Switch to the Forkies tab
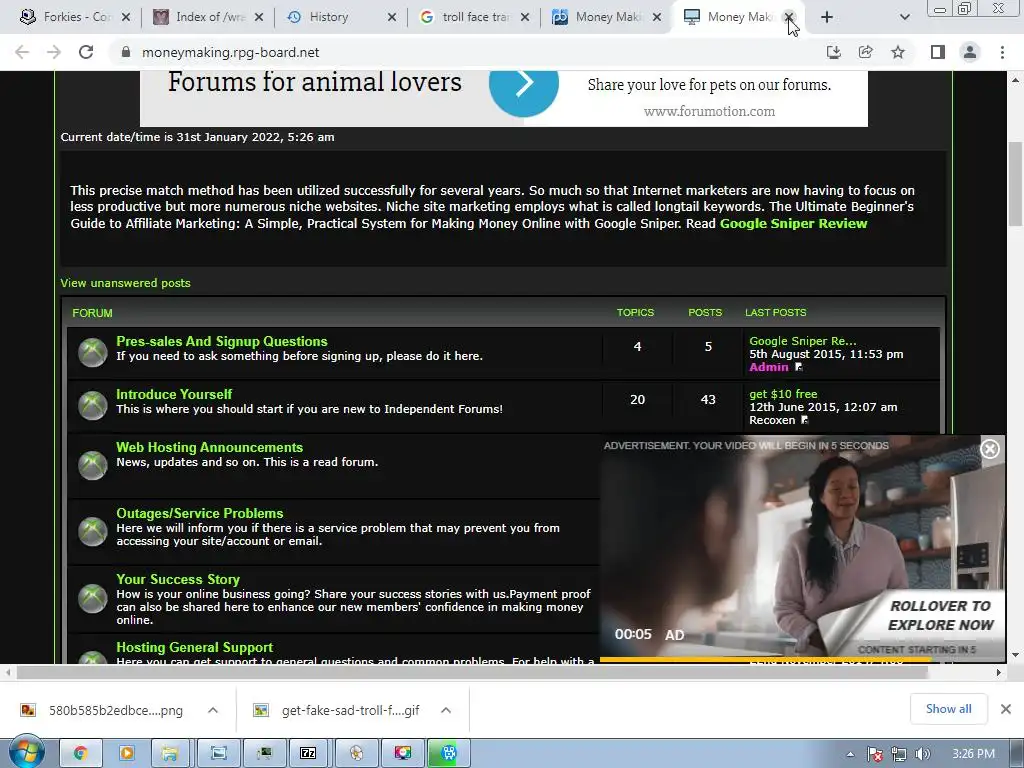 (74, 17)
